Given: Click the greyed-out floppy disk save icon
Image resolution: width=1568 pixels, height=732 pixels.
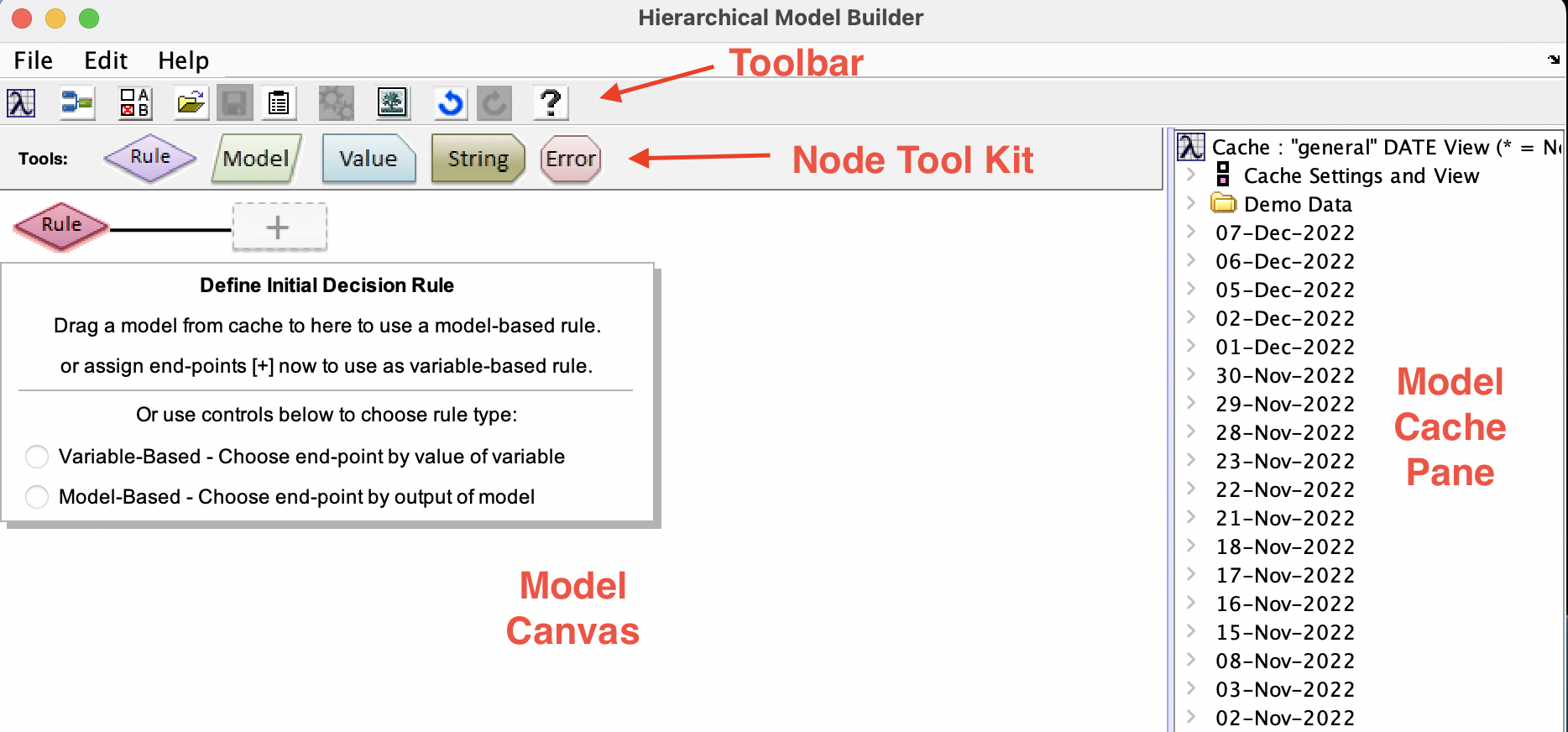Looking at the screenshot, I should pos(235,103).
